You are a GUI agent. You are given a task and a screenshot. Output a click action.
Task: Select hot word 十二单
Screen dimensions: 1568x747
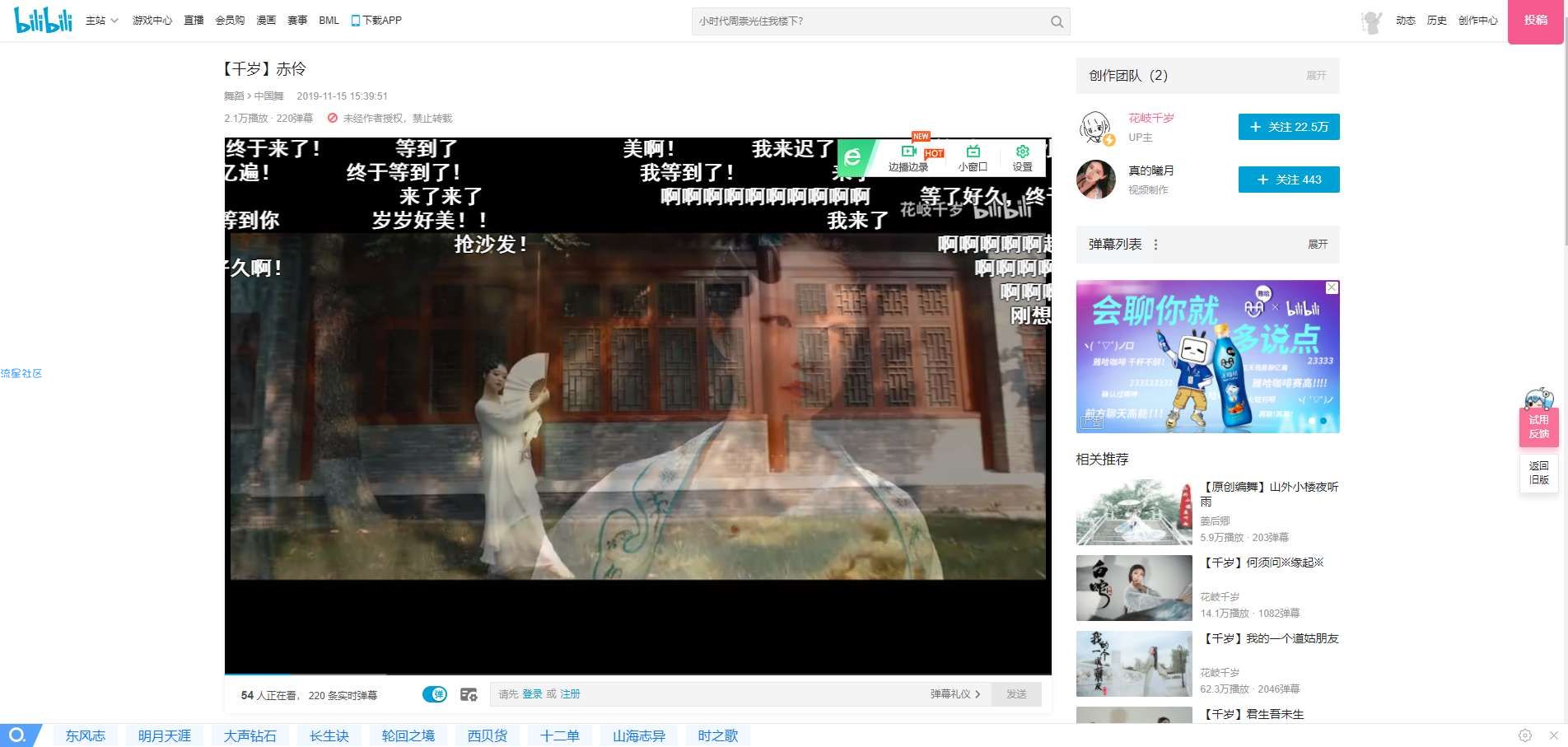coord(560,735)
